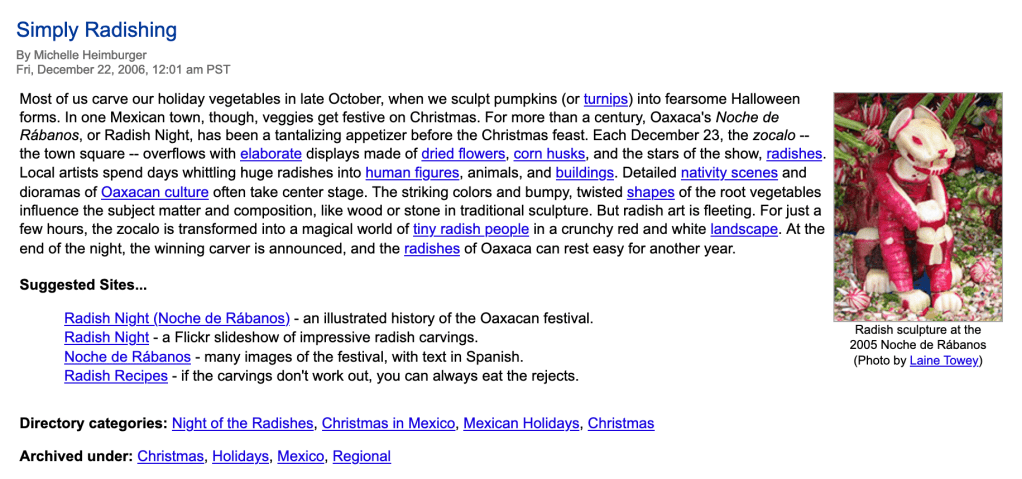Follow the Oaxacan culture link
This screenshot has height=479, width=1022.
tap(155, 192)
